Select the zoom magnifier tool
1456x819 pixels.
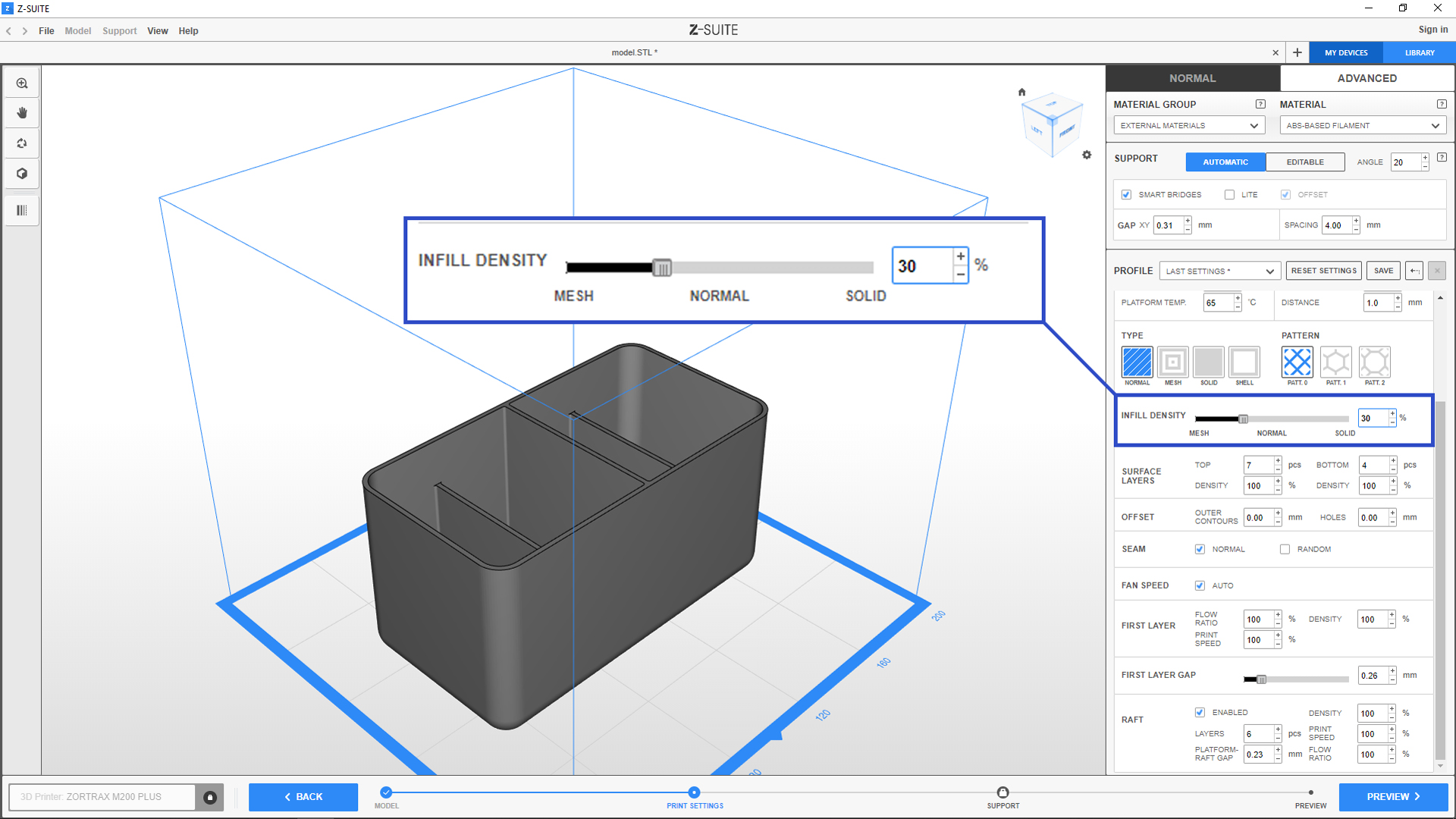[x=22, y=83]
